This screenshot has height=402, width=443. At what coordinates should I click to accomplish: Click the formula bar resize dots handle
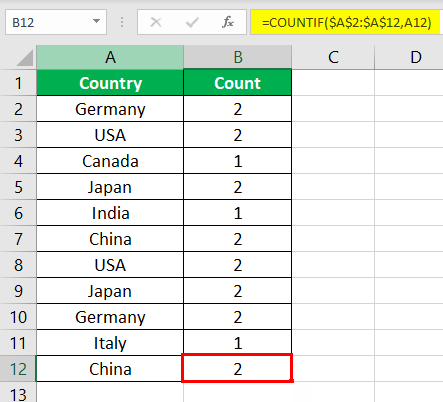[x=122, y=22]
